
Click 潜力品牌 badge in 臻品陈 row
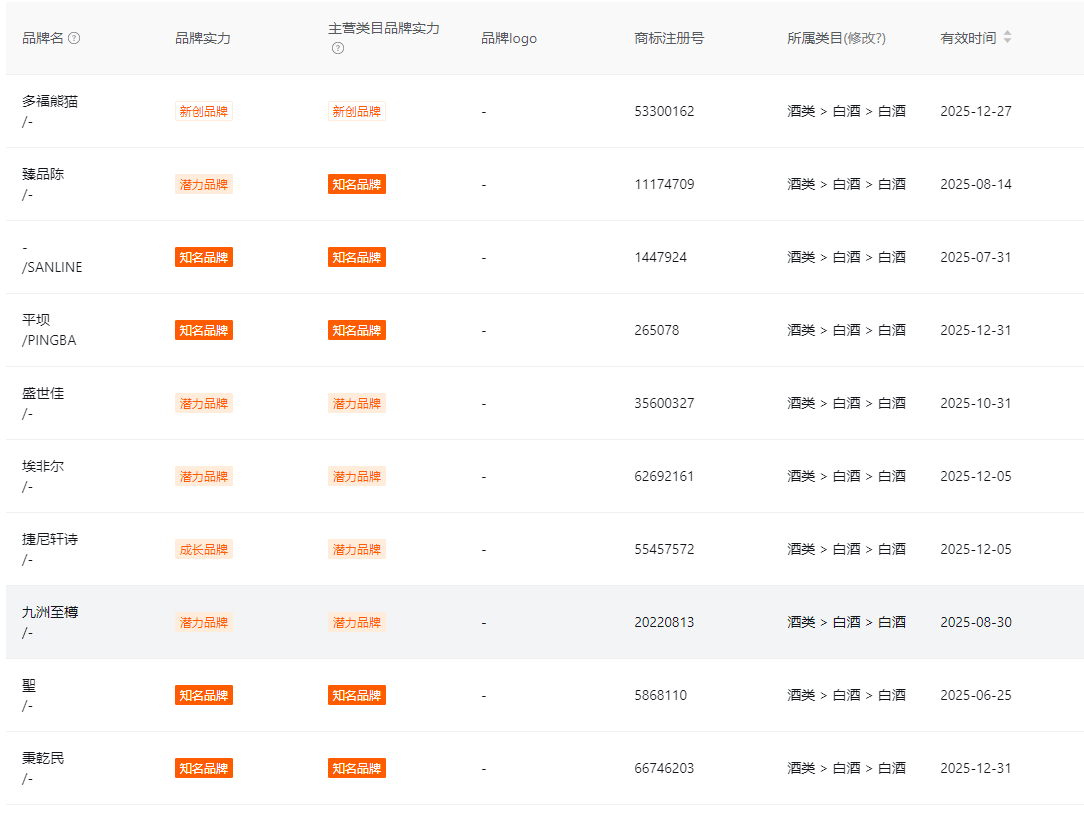coord(204,184)
